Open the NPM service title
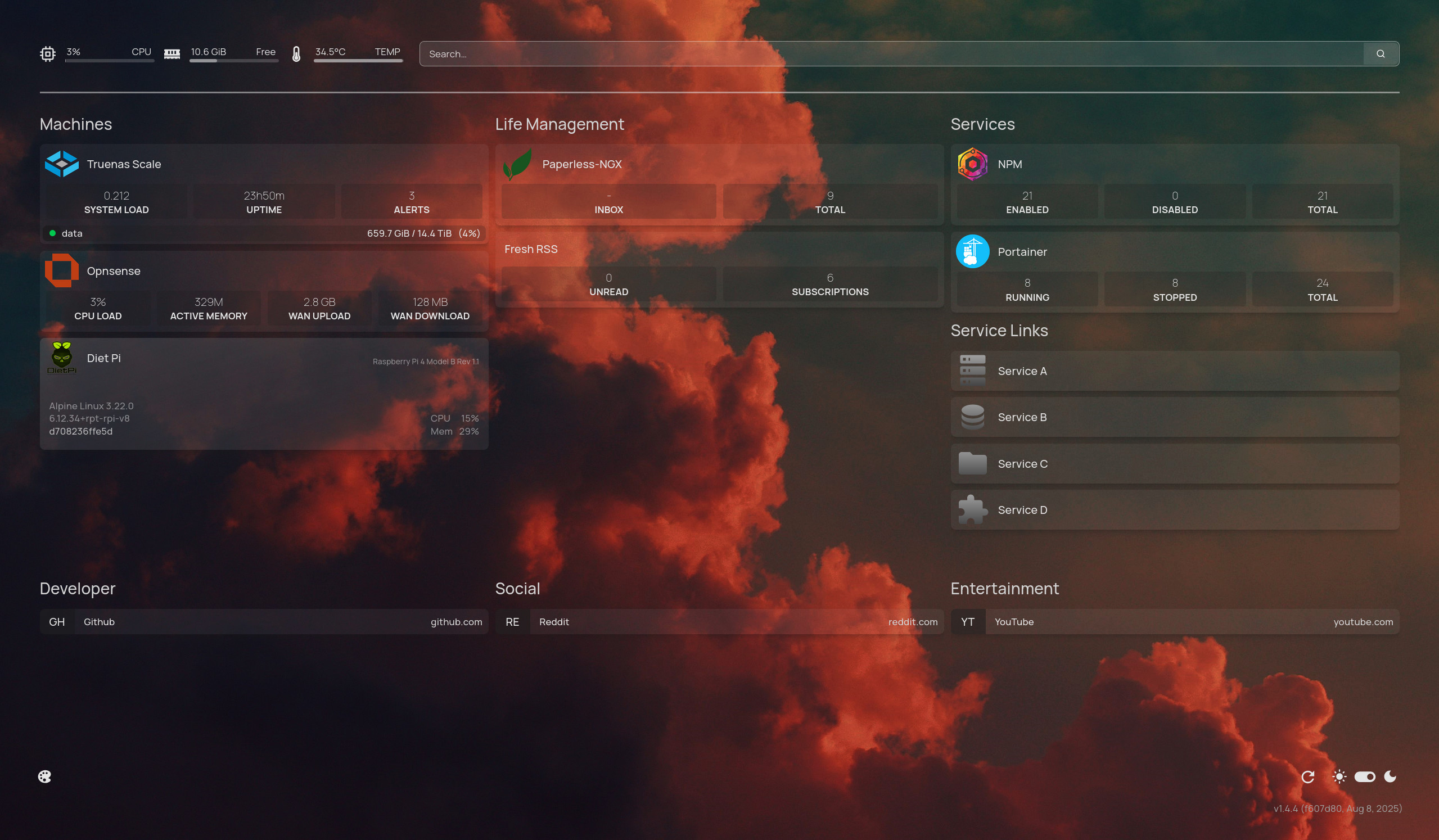 pyautogui.click(x=1009, y=164)
